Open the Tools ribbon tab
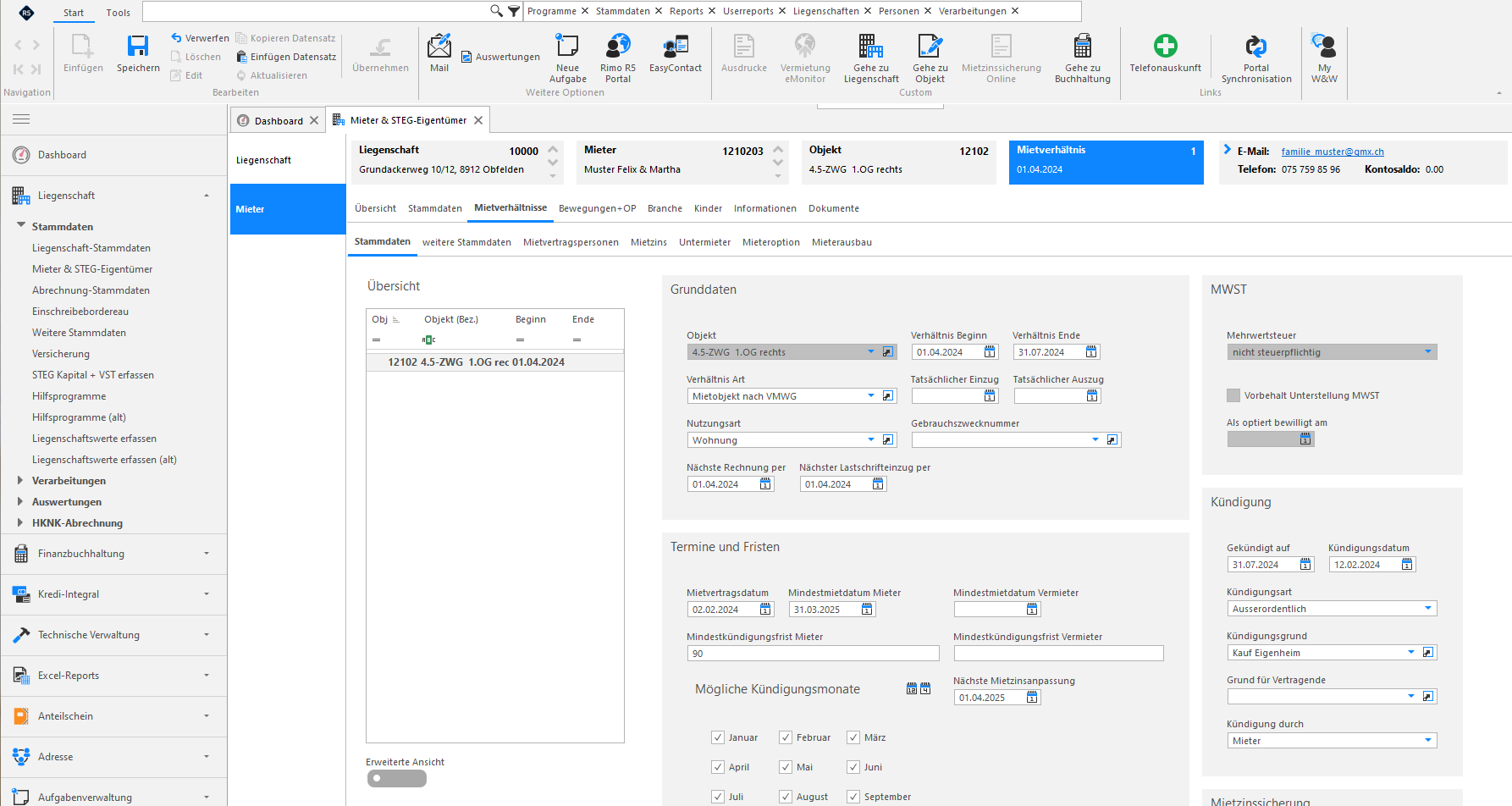1512x806 pixels. coord(119,13)
